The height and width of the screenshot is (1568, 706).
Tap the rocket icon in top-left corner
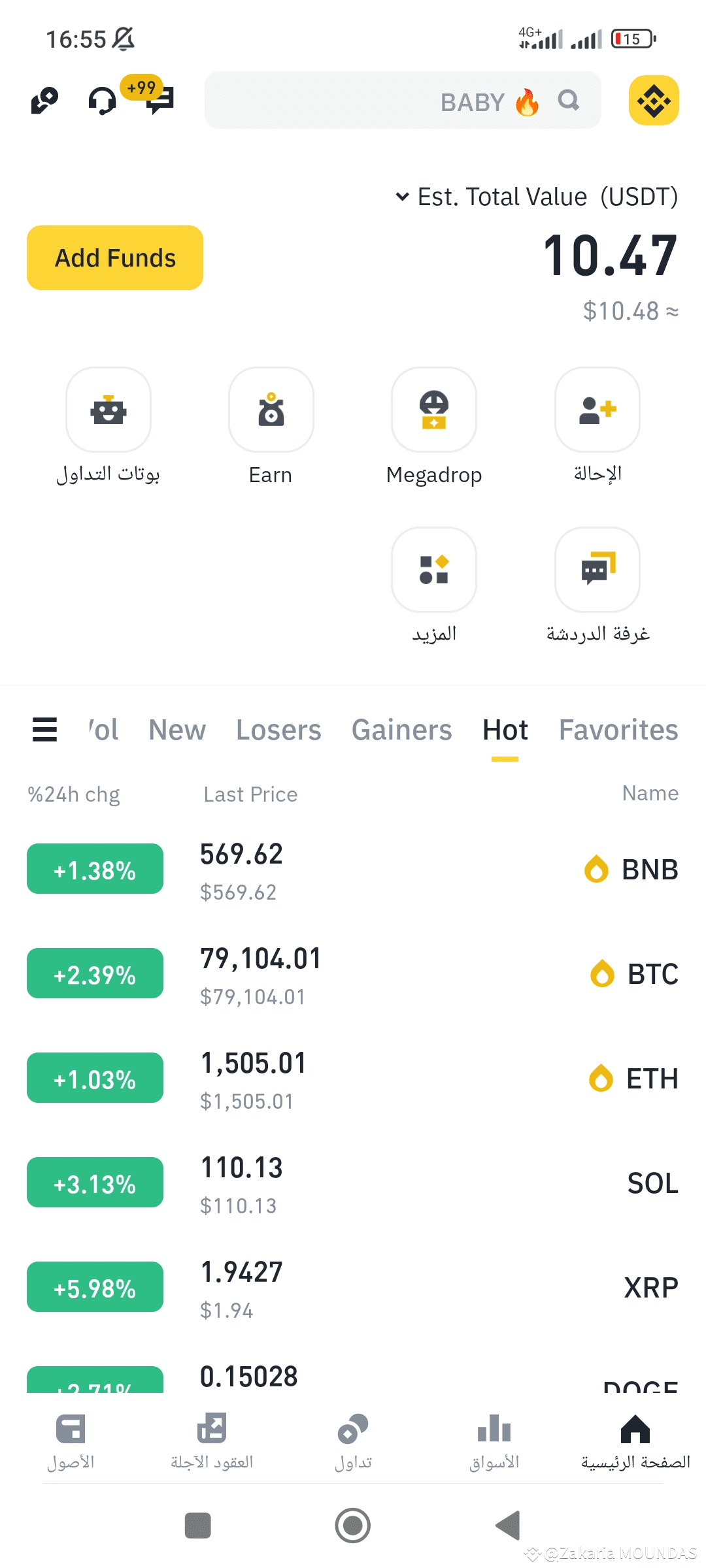tap(44, 101)
